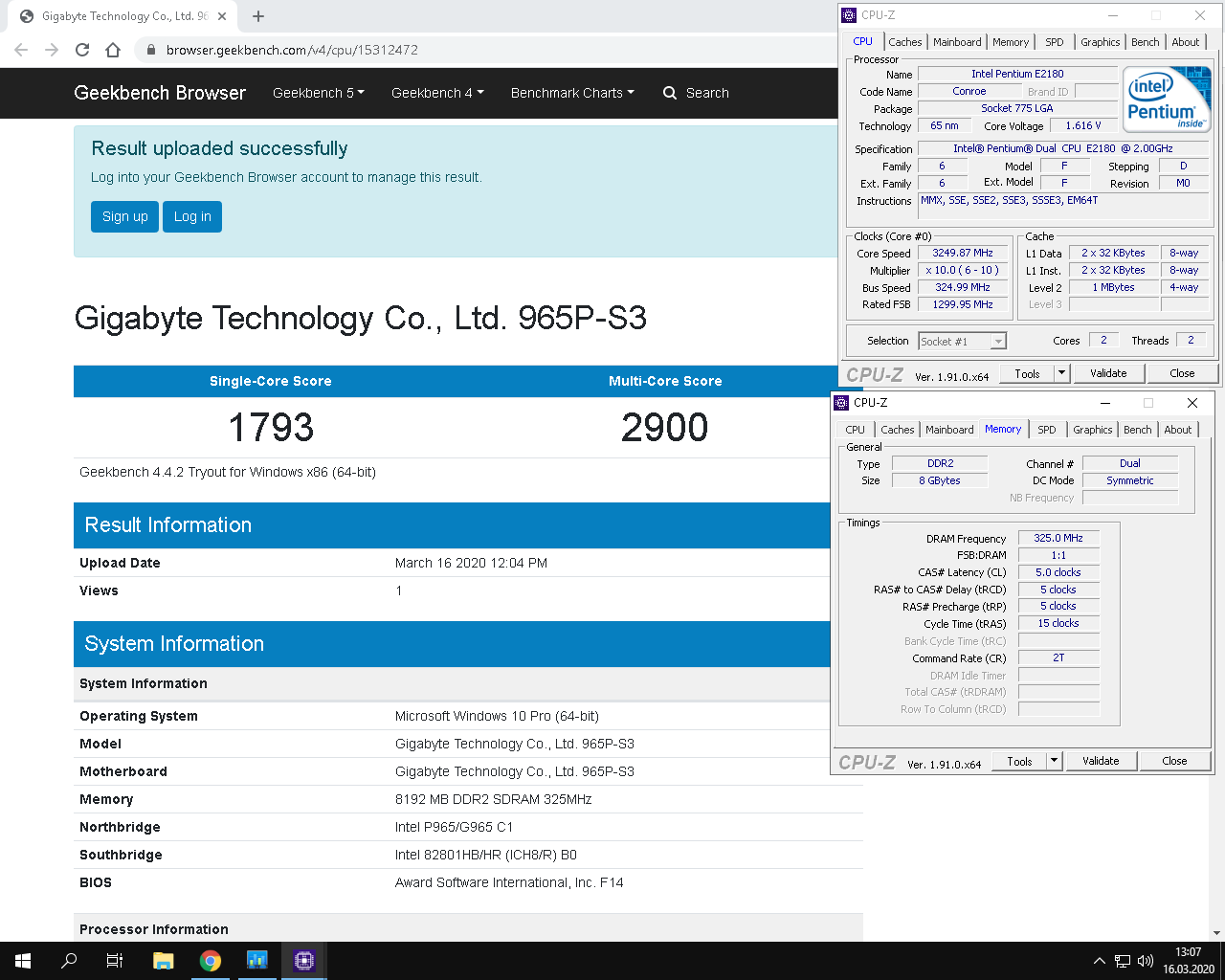The height and width of the screenshot is (980, 1225).
Task: Click the Chrome address bar URL
Action: [292, 50]
